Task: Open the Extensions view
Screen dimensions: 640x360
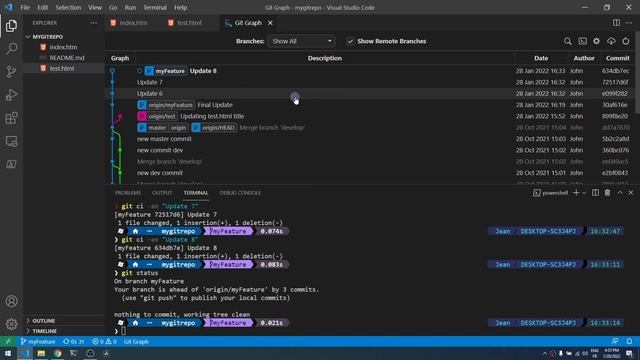Action: click(x=11, y=118)
